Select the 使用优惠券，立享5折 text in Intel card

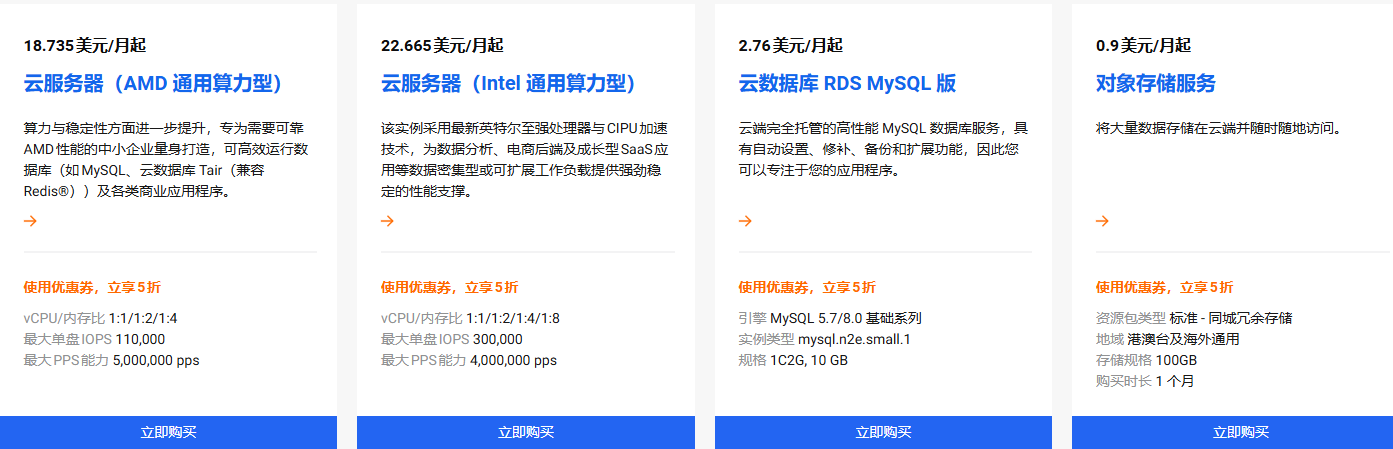450,287
